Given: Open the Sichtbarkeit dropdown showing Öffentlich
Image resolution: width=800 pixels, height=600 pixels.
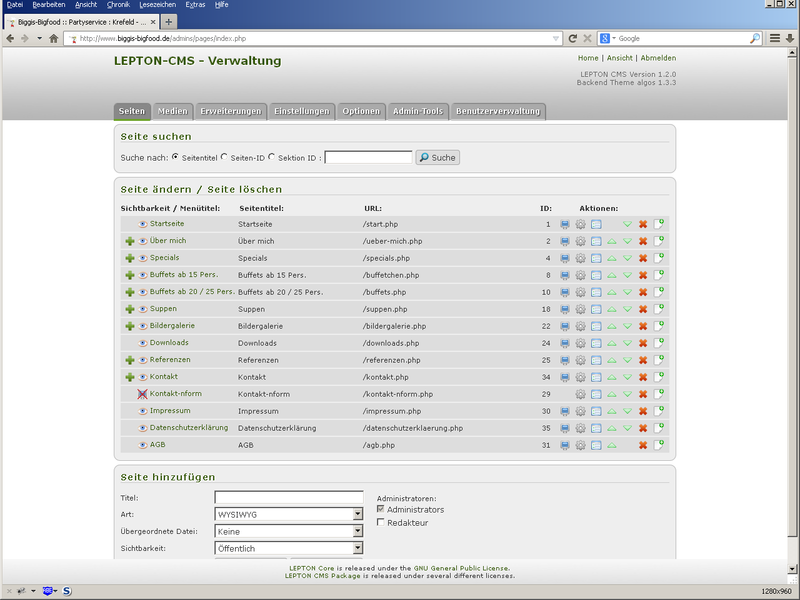Looking at the screenshot, I should [x=289, y=548].
